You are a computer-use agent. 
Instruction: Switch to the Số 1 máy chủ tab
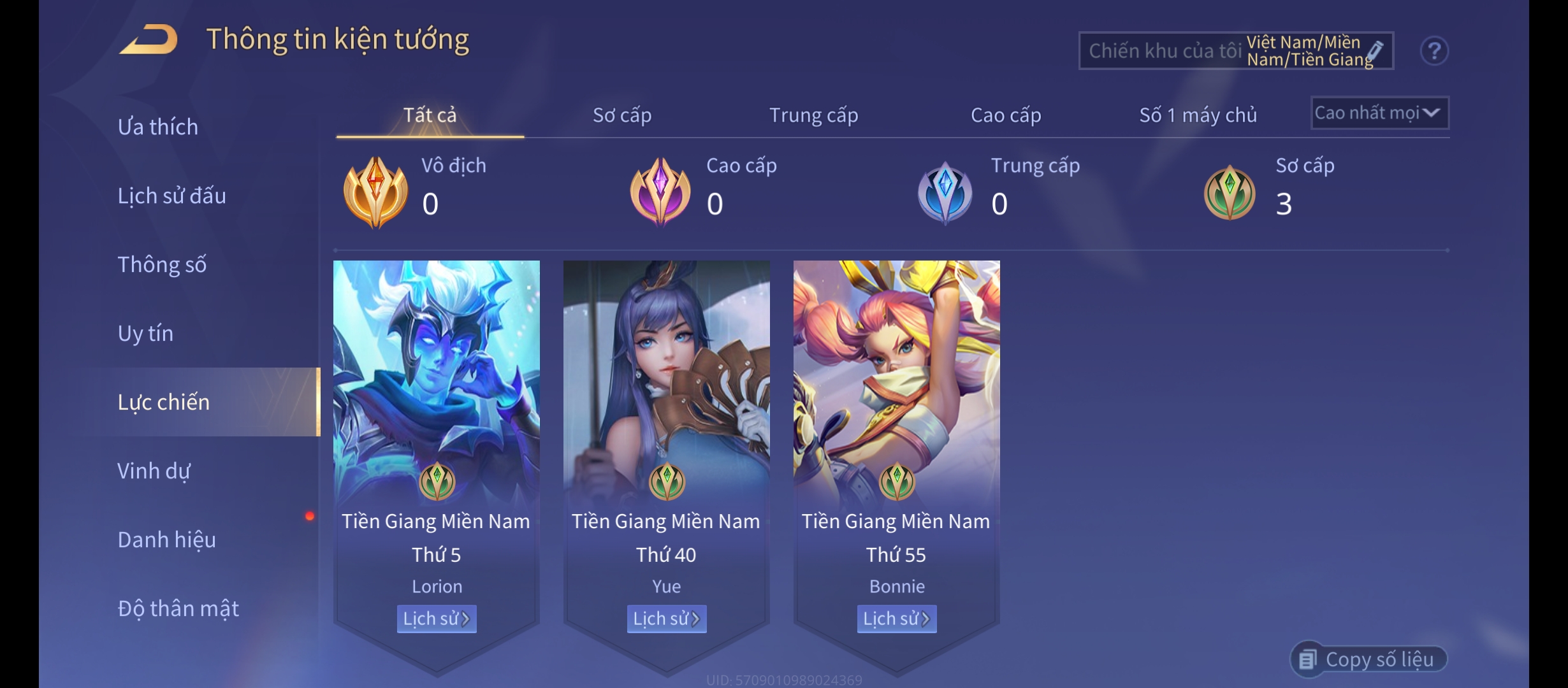pos(1198,115)
